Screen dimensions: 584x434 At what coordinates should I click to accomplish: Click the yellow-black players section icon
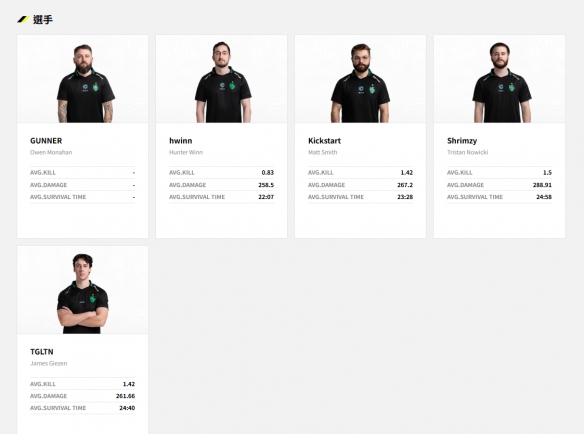point(23,19)
